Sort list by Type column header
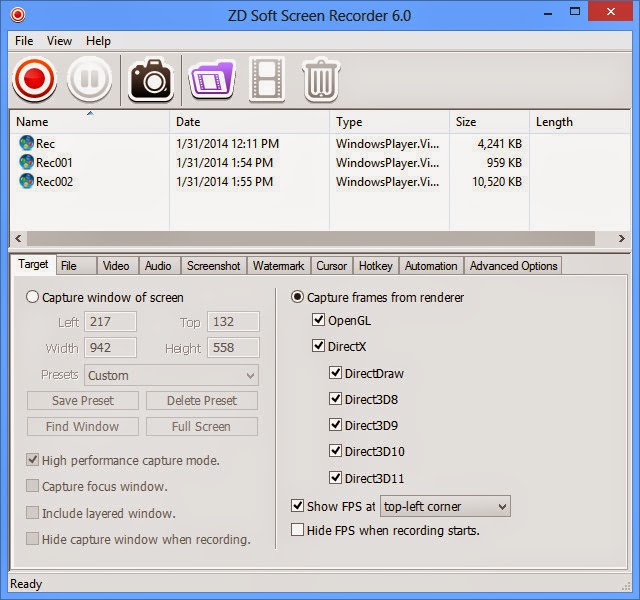 click(389, 122)
